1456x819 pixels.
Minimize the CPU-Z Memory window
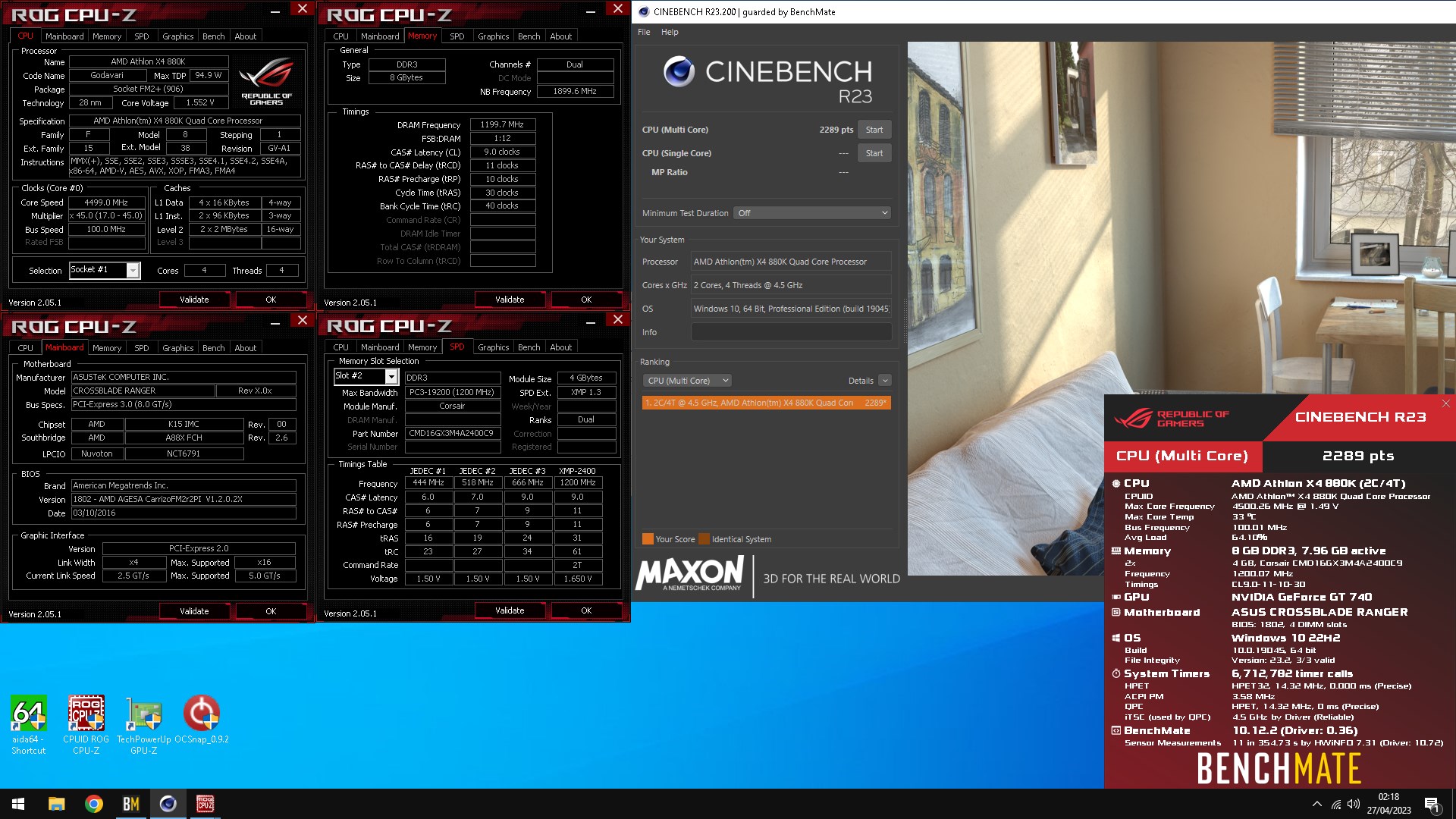click(x=591, y=10)
